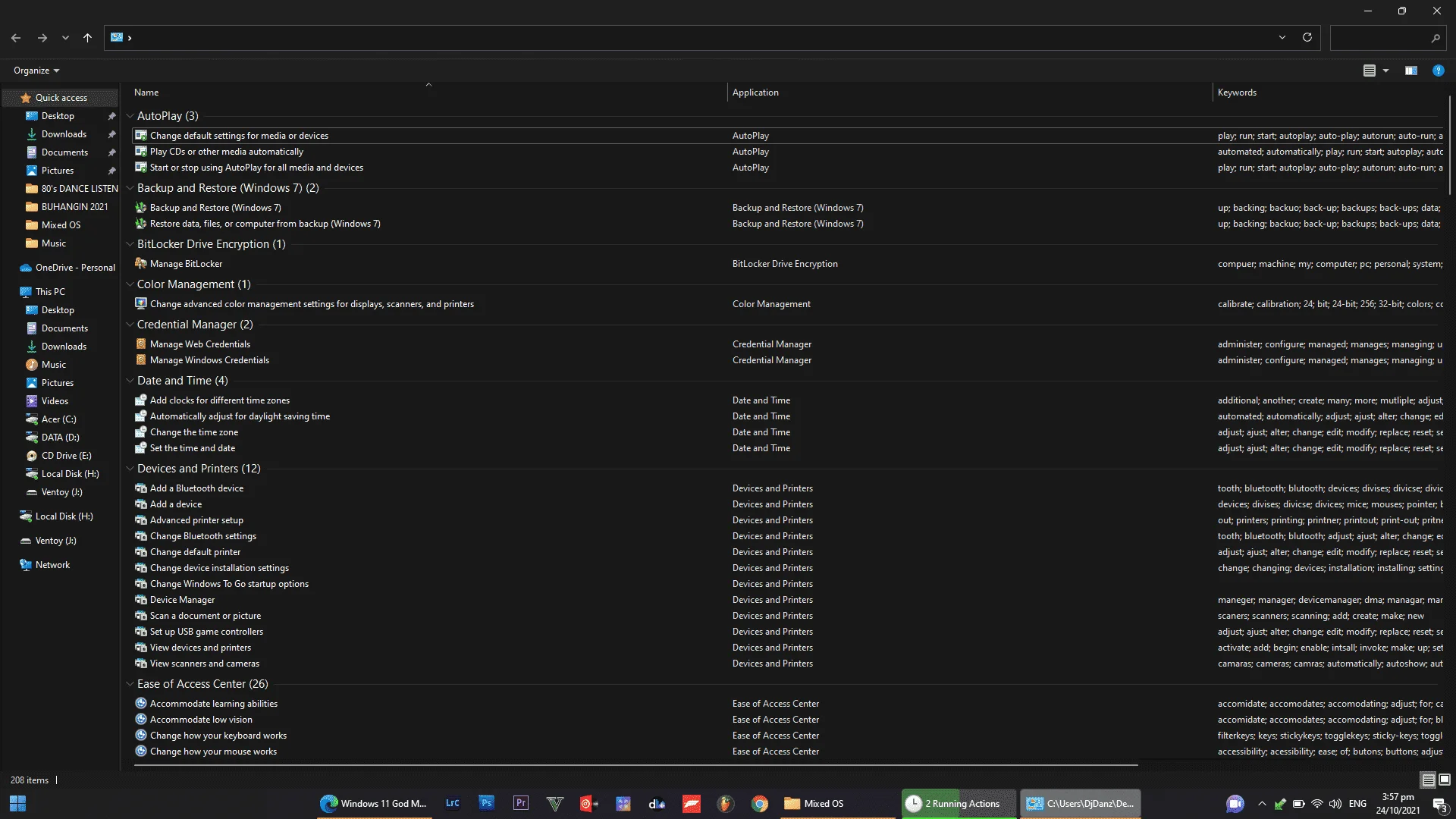Screen dimensions: 1456x819
Task: Click the change view list icon
Action: [1370, 71]
